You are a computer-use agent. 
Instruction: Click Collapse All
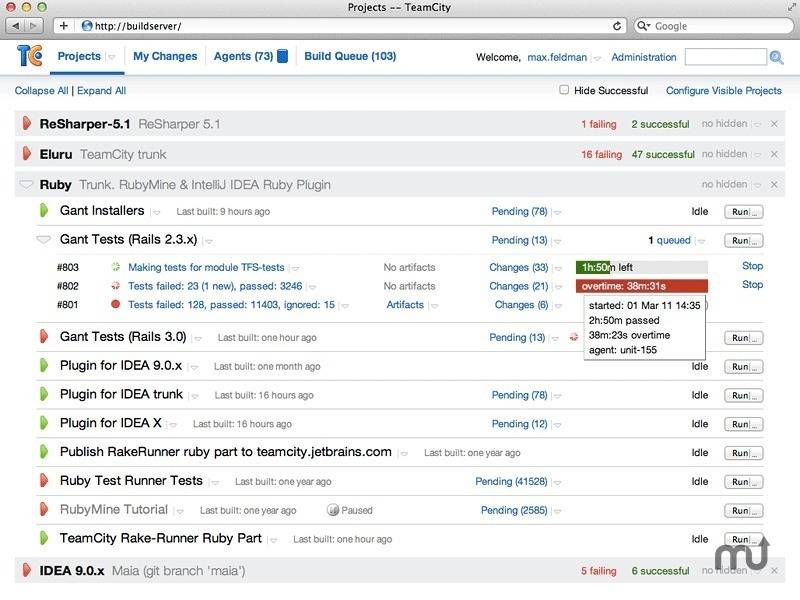tap(41, 90)
